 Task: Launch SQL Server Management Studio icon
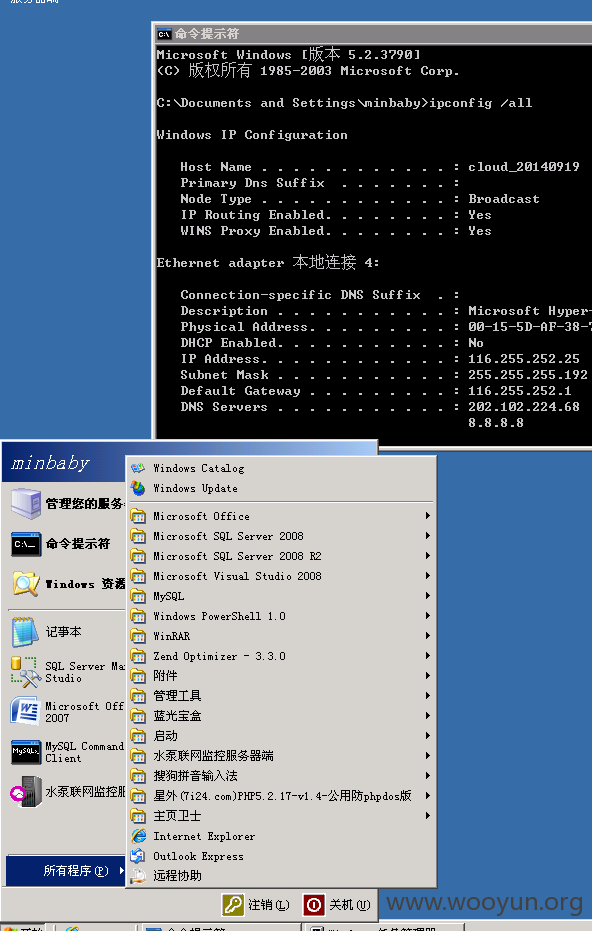coord(26,672)
